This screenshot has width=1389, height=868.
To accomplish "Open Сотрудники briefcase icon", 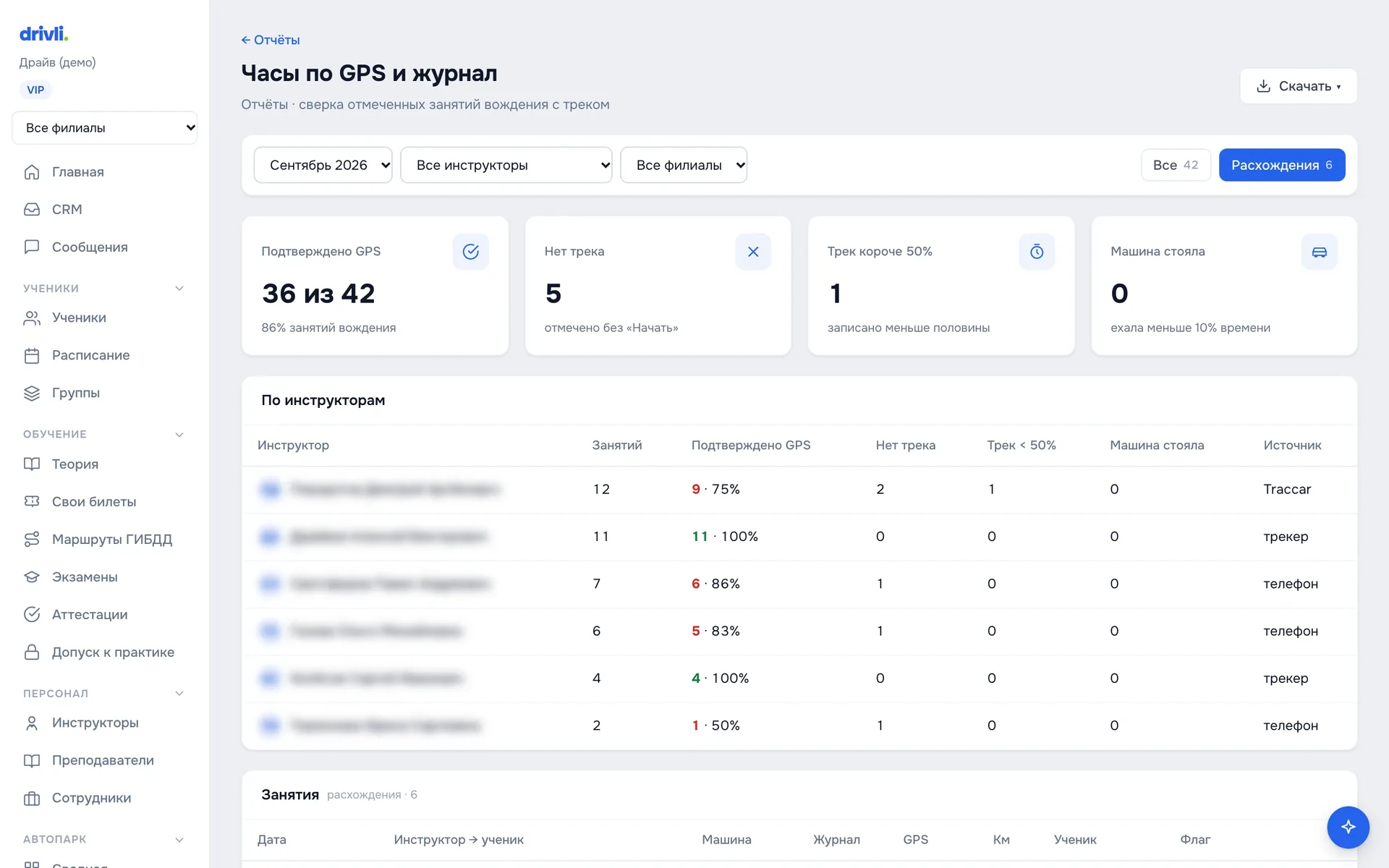I will pyautogui.click(x=32, y=799).
